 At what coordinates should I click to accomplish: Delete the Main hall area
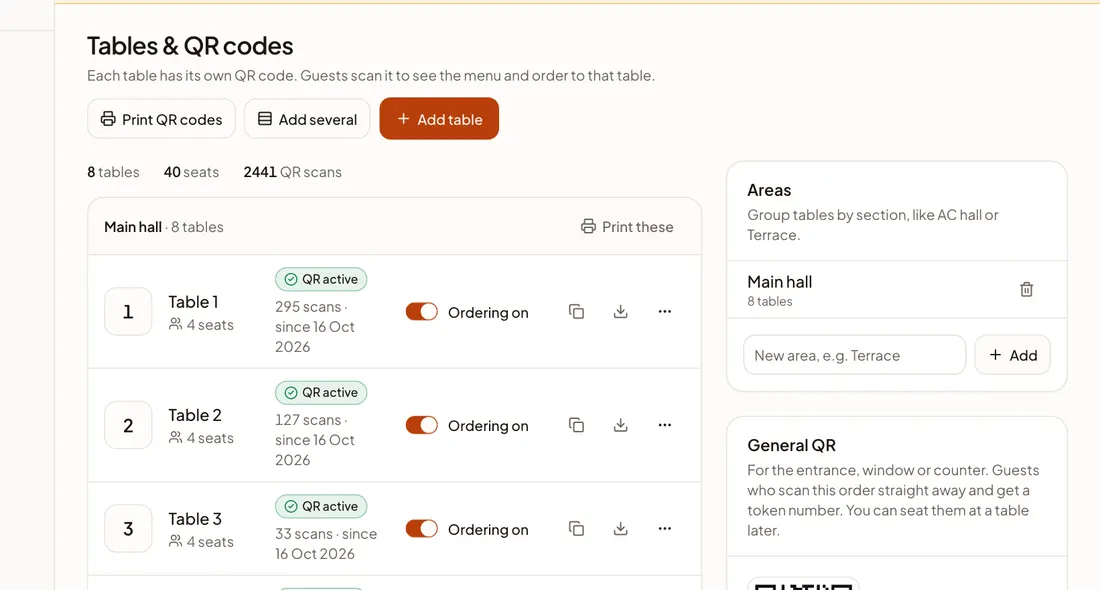[x=1026, y=290]
